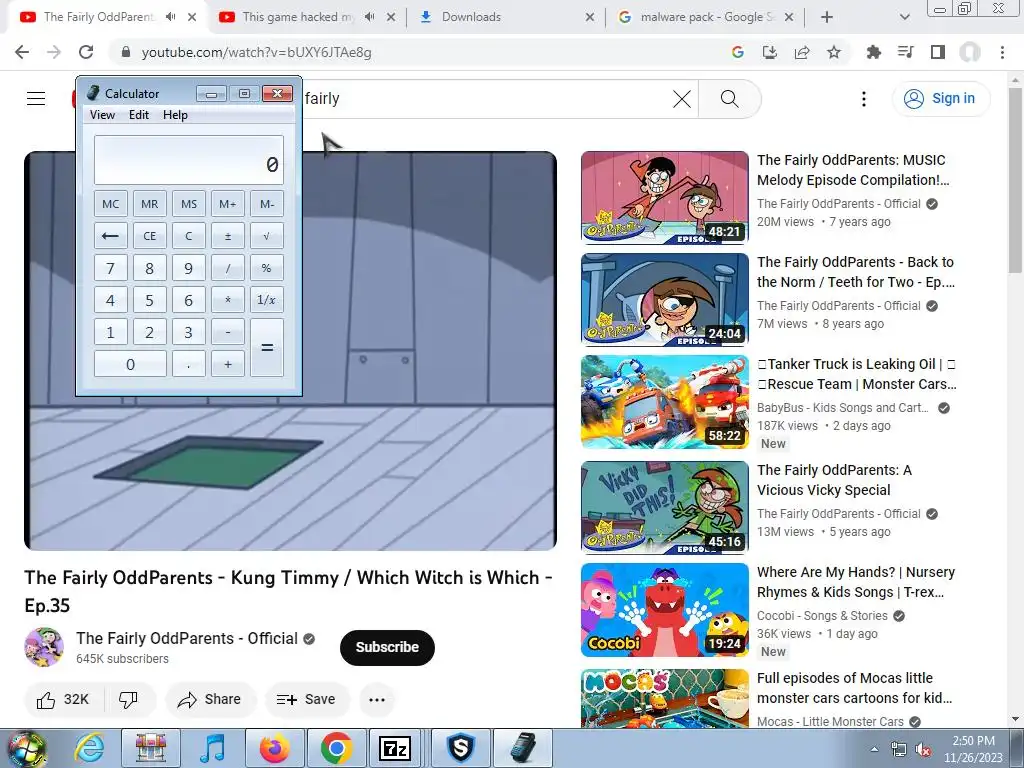Viewport: 1024px width, 768px height.
Task: Open the shield app in taskbar
Action: [x=461, y=748]
